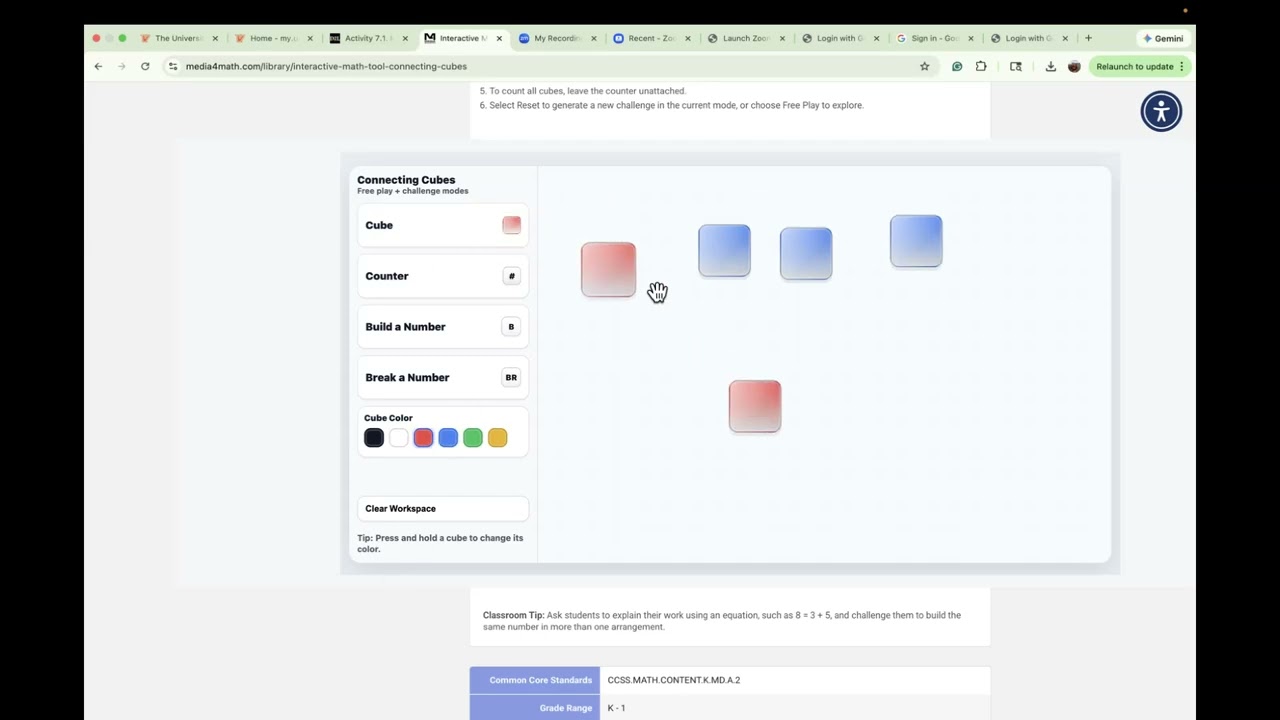The image size is (1280, 720).
Task: Choose the red cube color
Action: tap(423, 438)
